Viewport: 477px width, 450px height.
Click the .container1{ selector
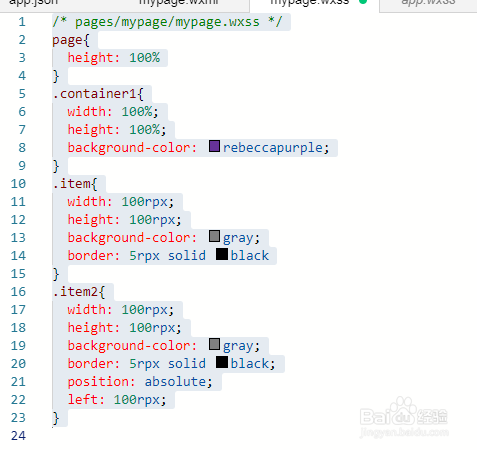98,94
